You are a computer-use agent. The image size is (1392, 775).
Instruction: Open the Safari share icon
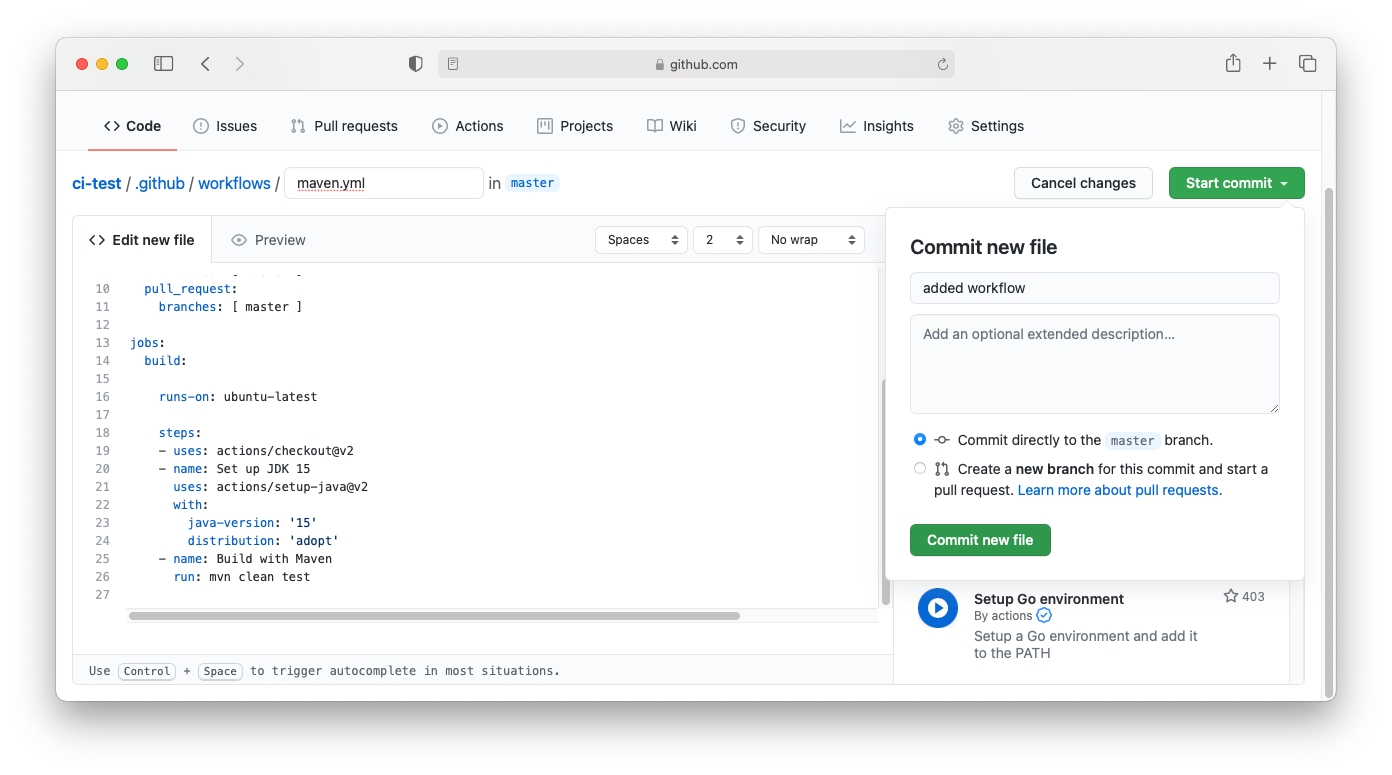tap(1233, 63)
